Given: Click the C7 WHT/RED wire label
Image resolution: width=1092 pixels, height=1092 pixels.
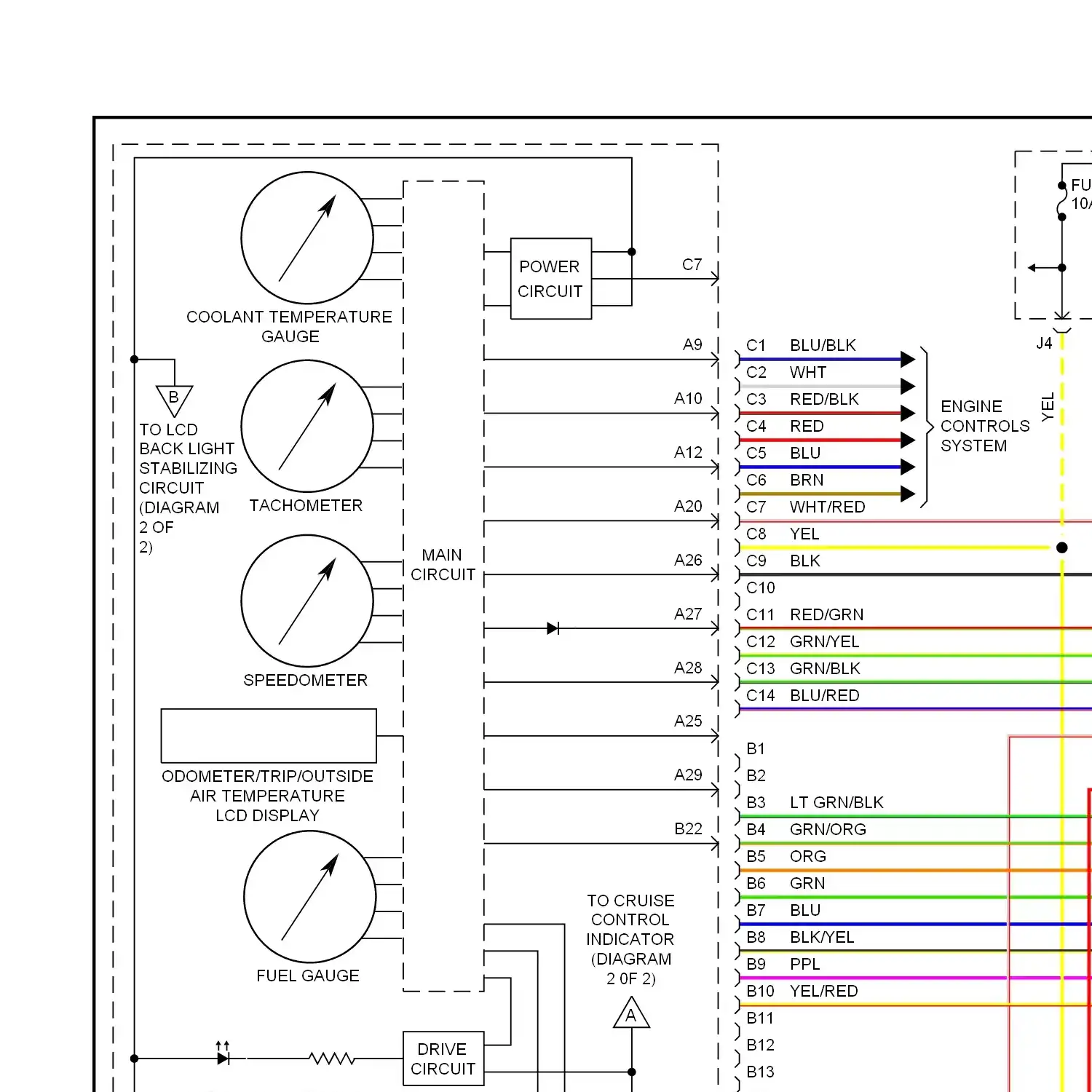Looking at the screenshot, I should 805,507.
